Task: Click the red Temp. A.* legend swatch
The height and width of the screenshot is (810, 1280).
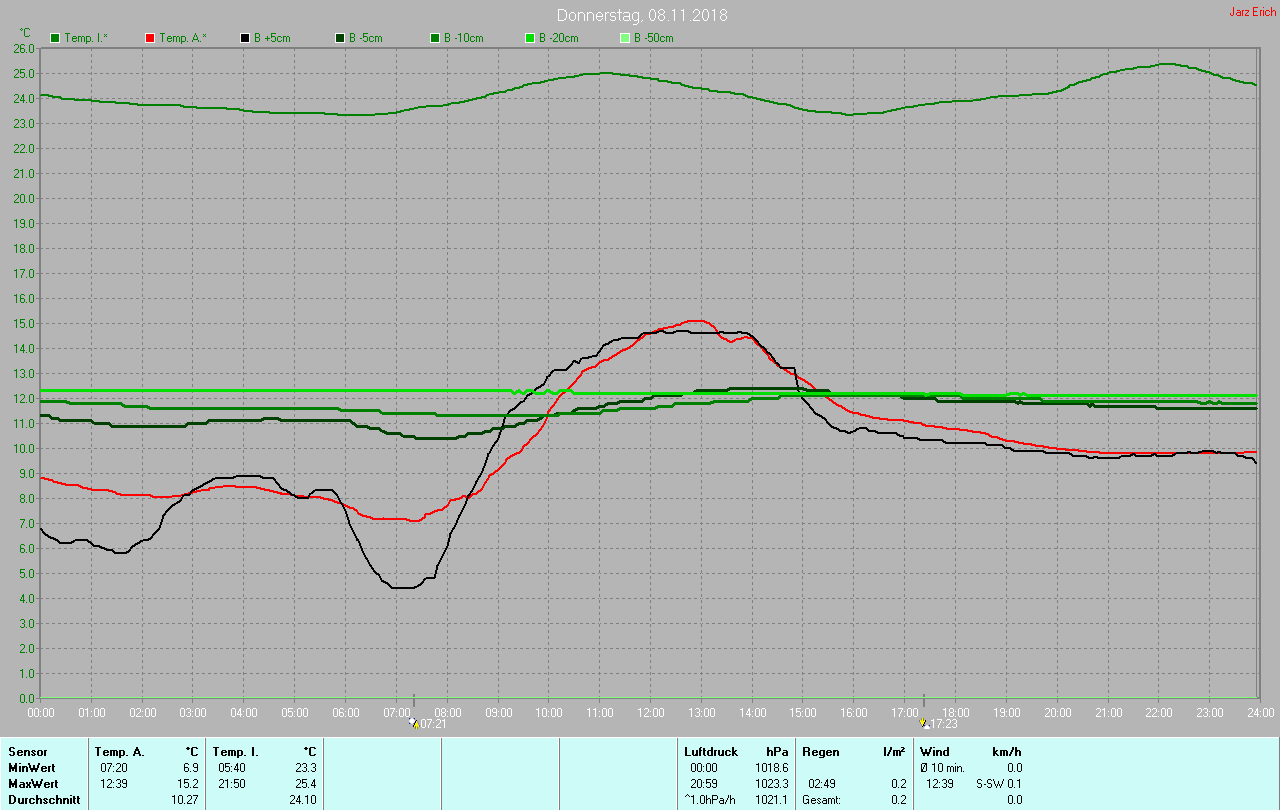Action: pyautogui.click(x=150, y=38)
